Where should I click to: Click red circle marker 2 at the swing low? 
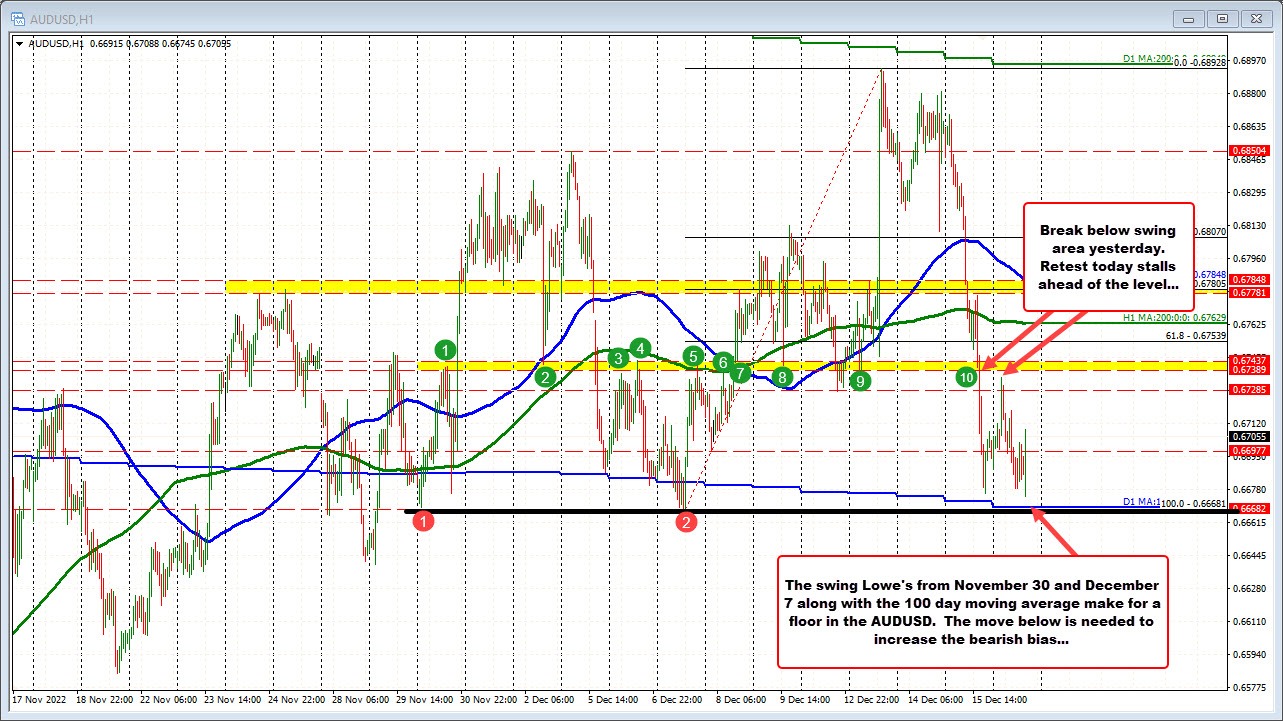pos(686,520)
